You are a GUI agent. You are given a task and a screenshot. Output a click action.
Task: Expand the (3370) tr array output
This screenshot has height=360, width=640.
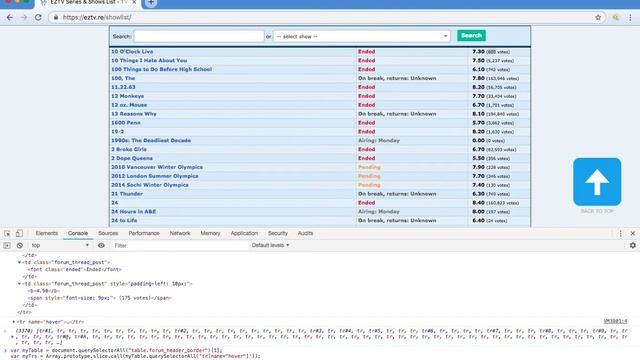tap(12, 337)
